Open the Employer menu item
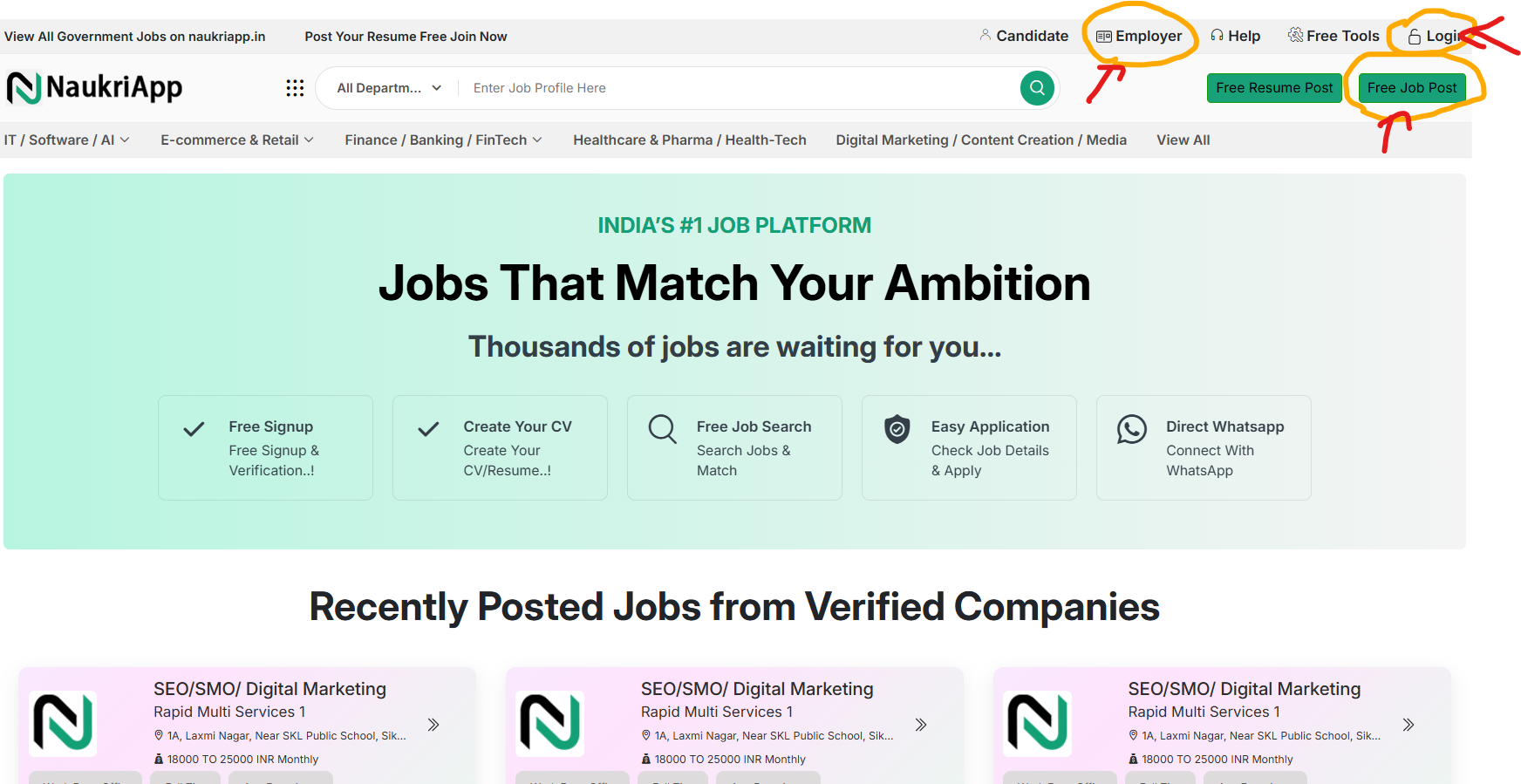The width and height of the screenshot is (1521, 784). click(1140, 36)
